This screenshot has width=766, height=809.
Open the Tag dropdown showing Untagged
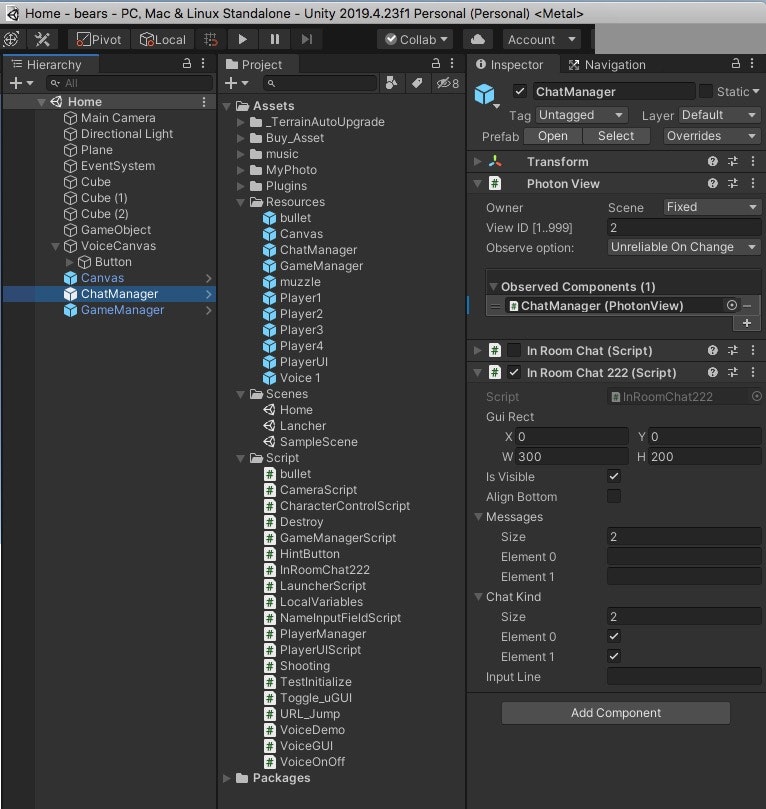click(581, 115)
